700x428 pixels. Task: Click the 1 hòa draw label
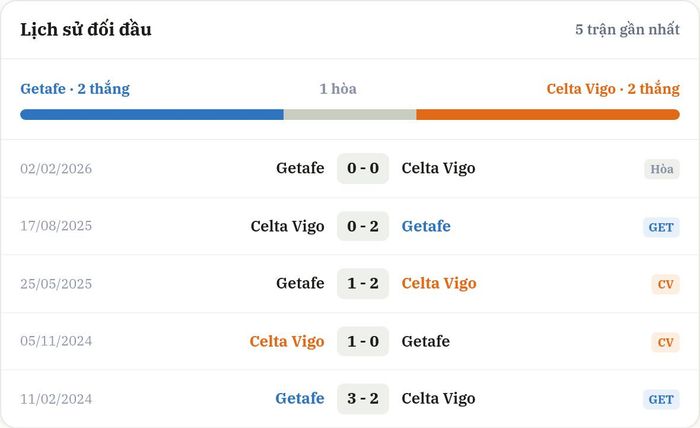coord(338,89)
